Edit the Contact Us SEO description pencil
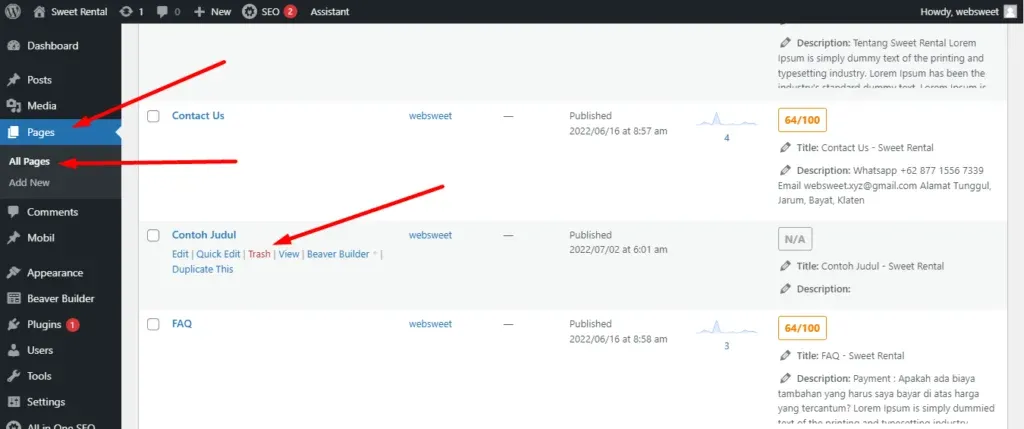 point(785,170)
